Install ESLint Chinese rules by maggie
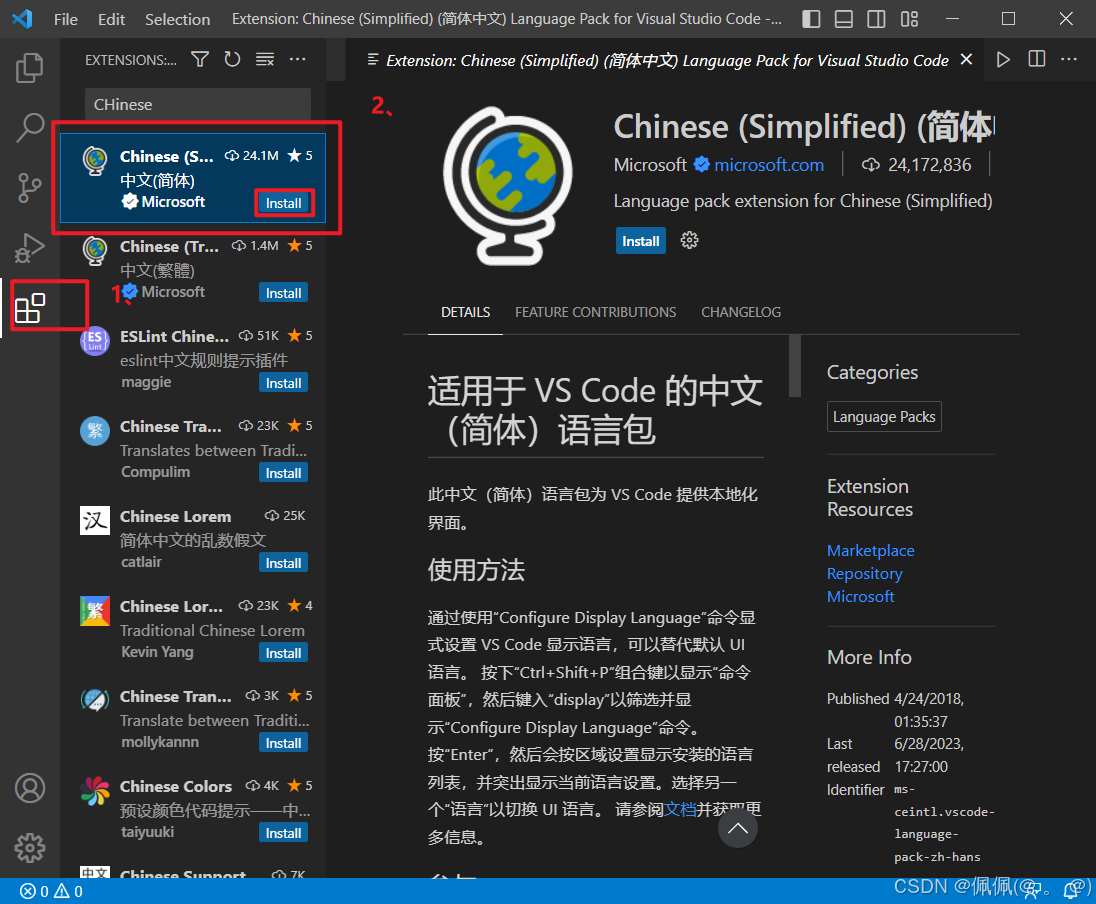 point(283,383)
